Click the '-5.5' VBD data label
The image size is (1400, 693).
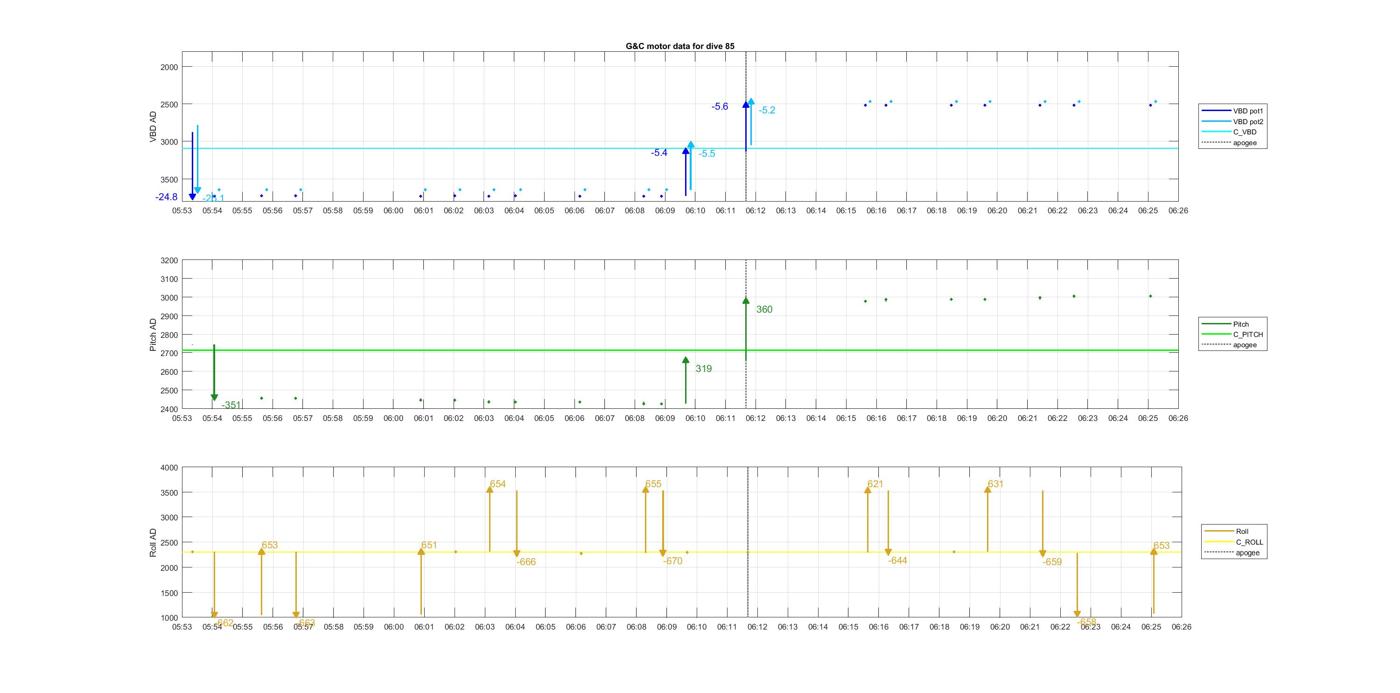706,154
